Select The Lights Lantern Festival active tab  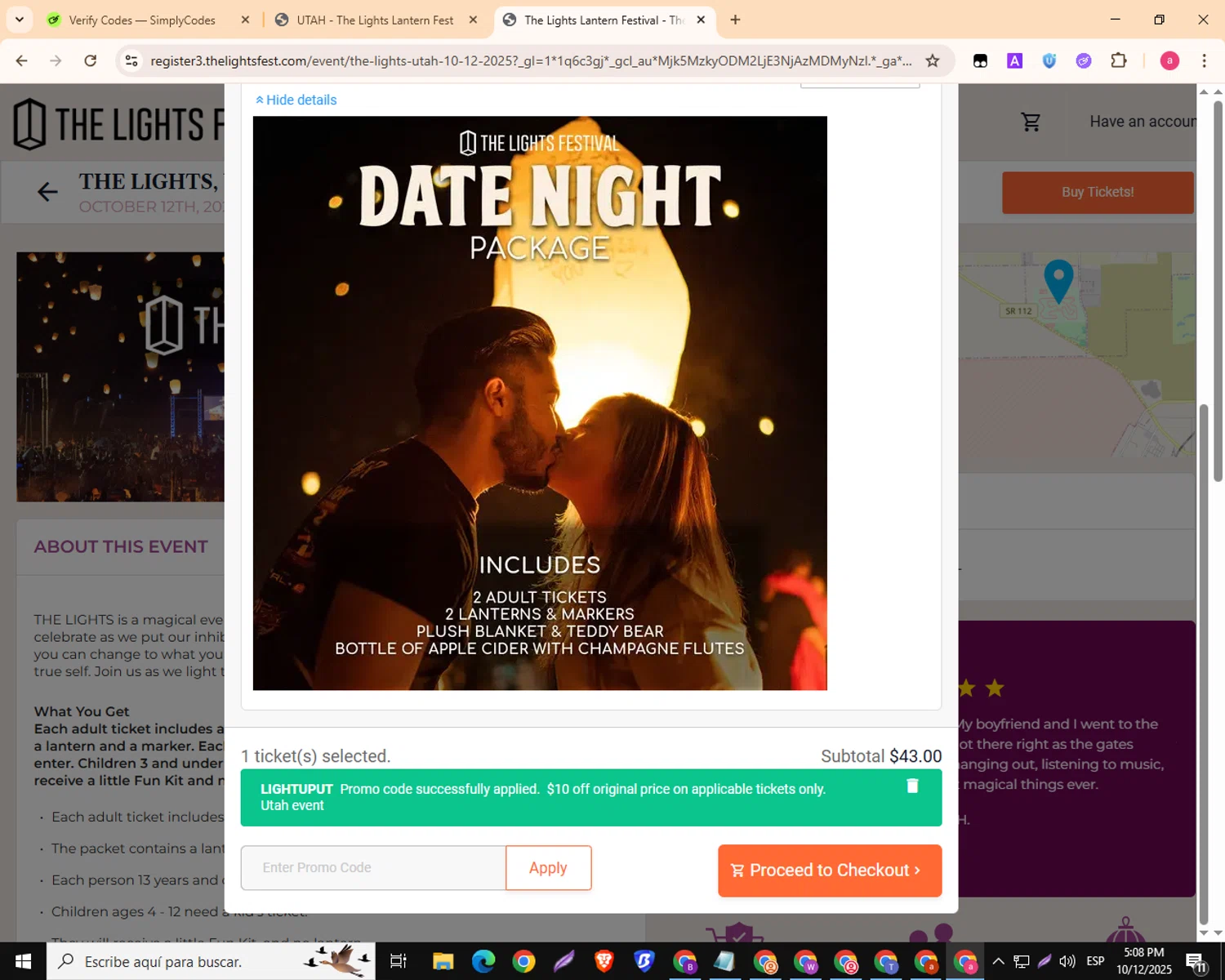604,20
